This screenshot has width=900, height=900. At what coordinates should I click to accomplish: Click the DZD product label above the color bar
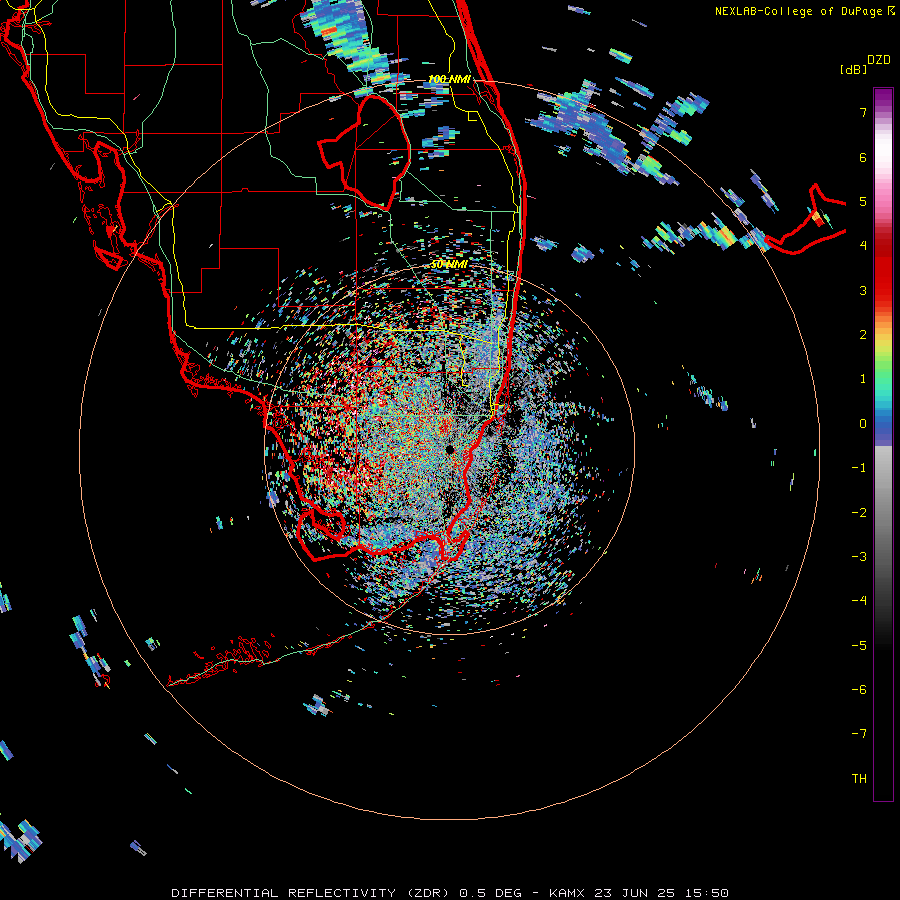(879, 60)
